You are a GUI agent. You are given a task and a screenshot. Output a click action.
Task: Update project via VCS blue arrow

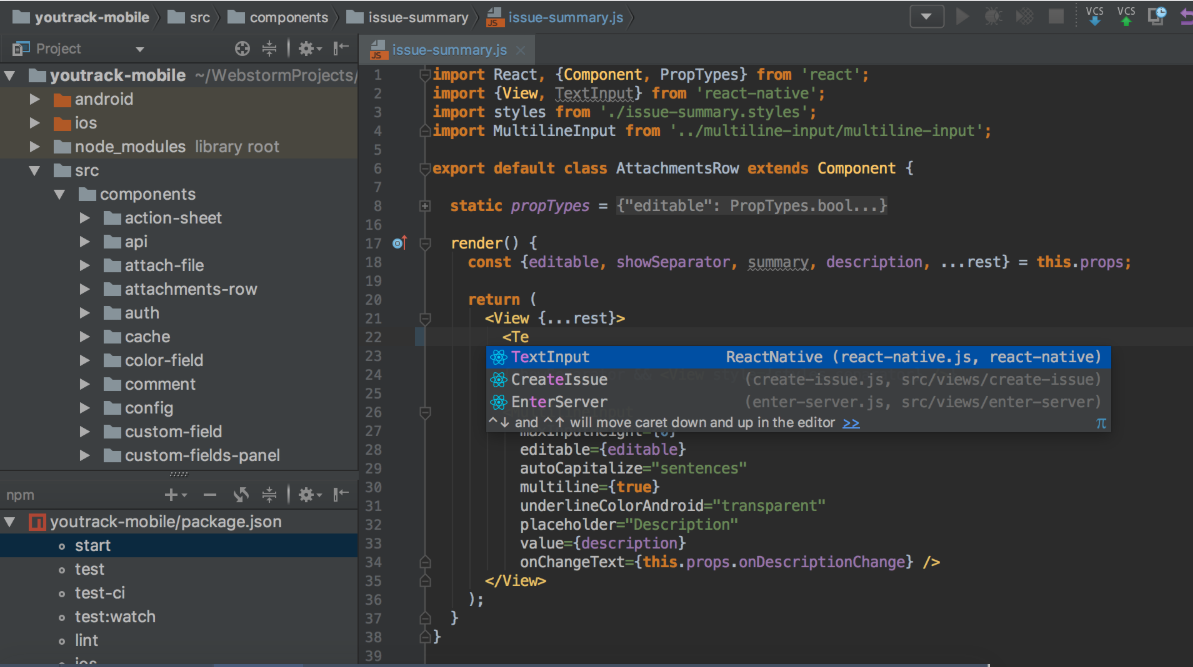click(x=1095, y=16)
